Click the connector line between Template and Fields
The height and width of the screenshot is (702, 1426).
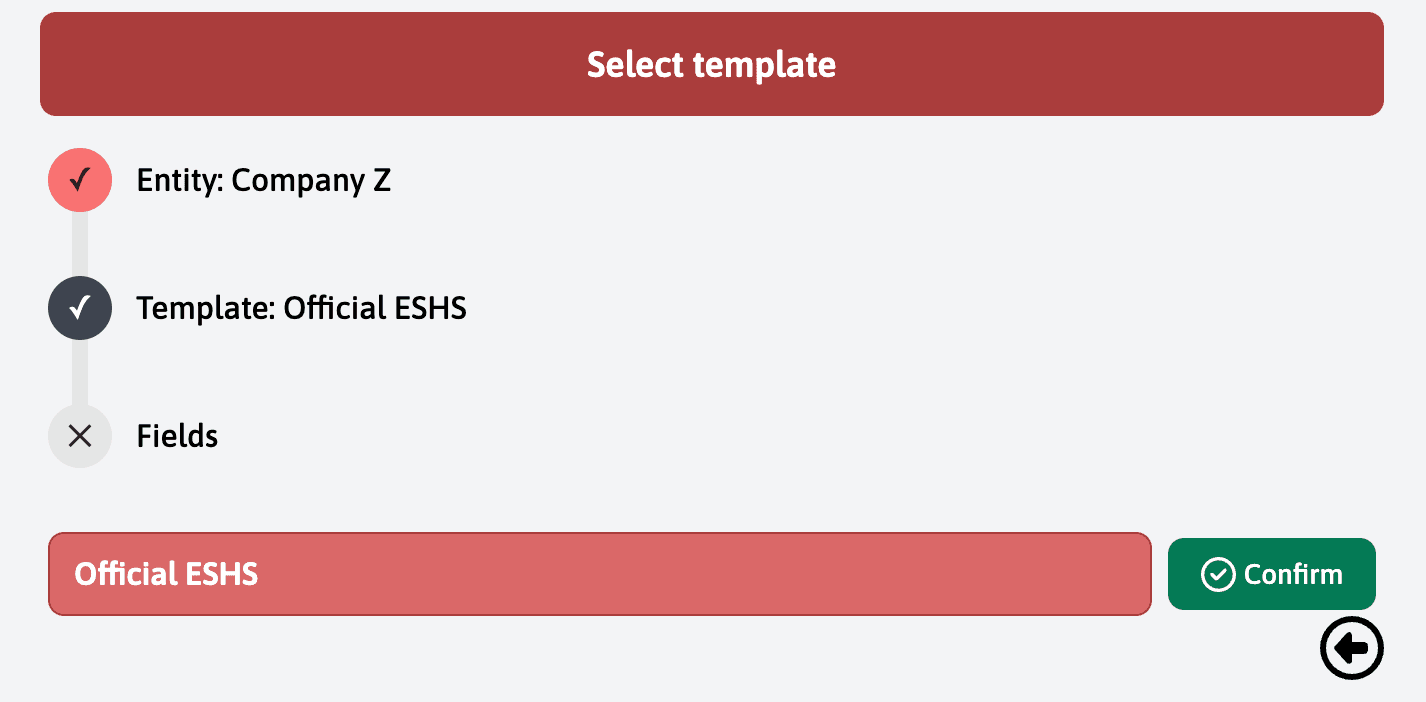tap(80, 372)
